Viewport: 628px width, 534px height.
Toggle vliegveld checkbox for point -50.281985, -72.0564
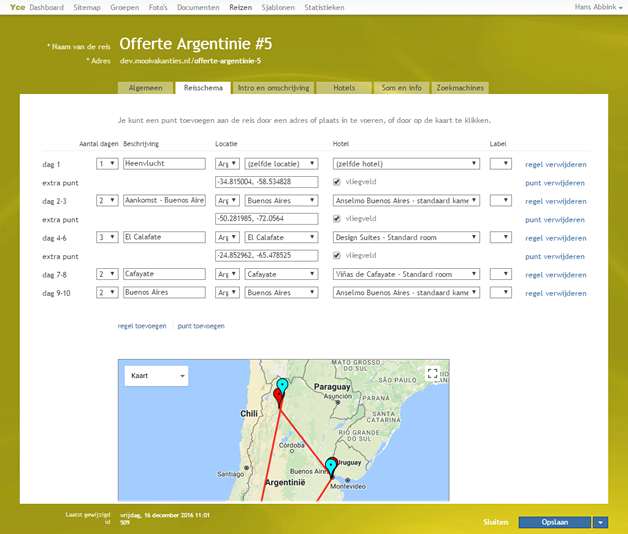[337, 219]
